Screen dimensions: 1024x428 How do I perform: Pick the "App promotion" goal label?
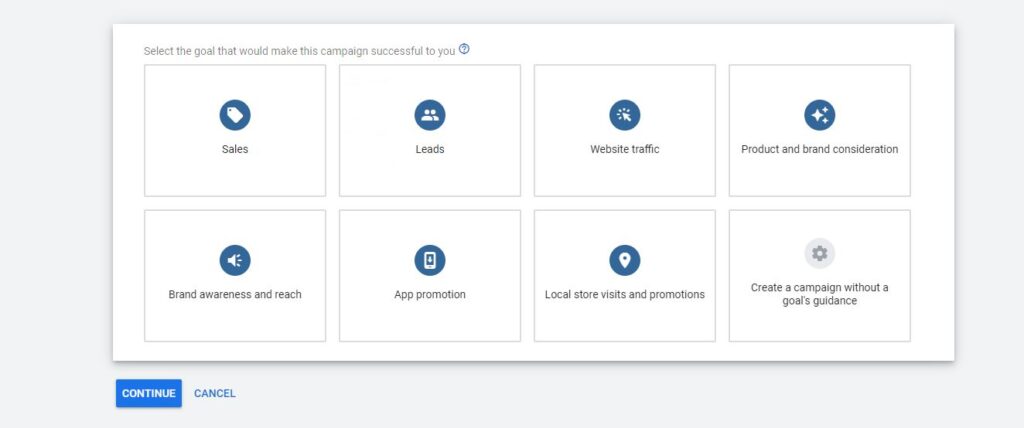click(x=430, y=295)
